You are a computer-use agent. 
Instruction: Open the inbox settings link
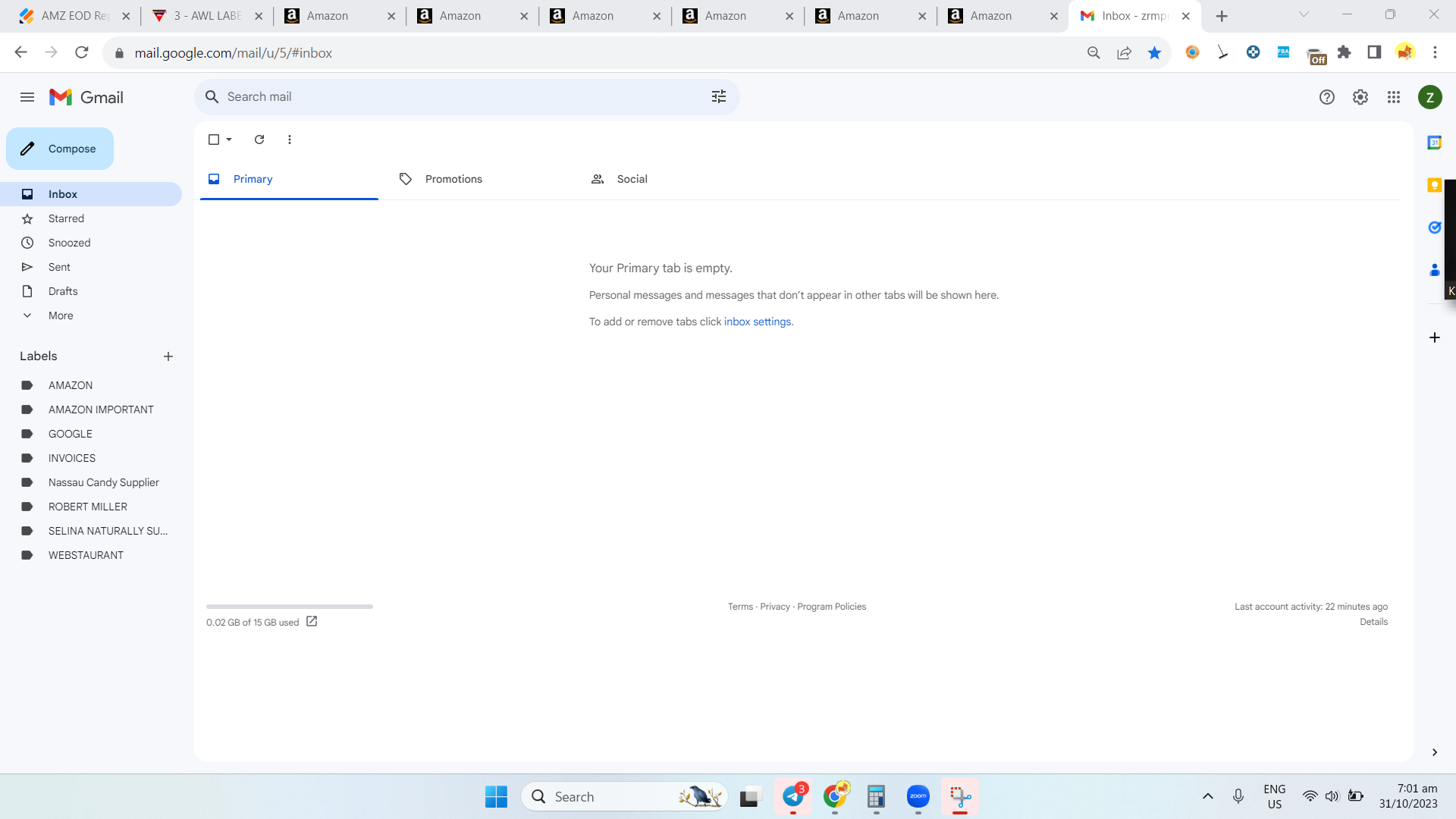[758, 322]
